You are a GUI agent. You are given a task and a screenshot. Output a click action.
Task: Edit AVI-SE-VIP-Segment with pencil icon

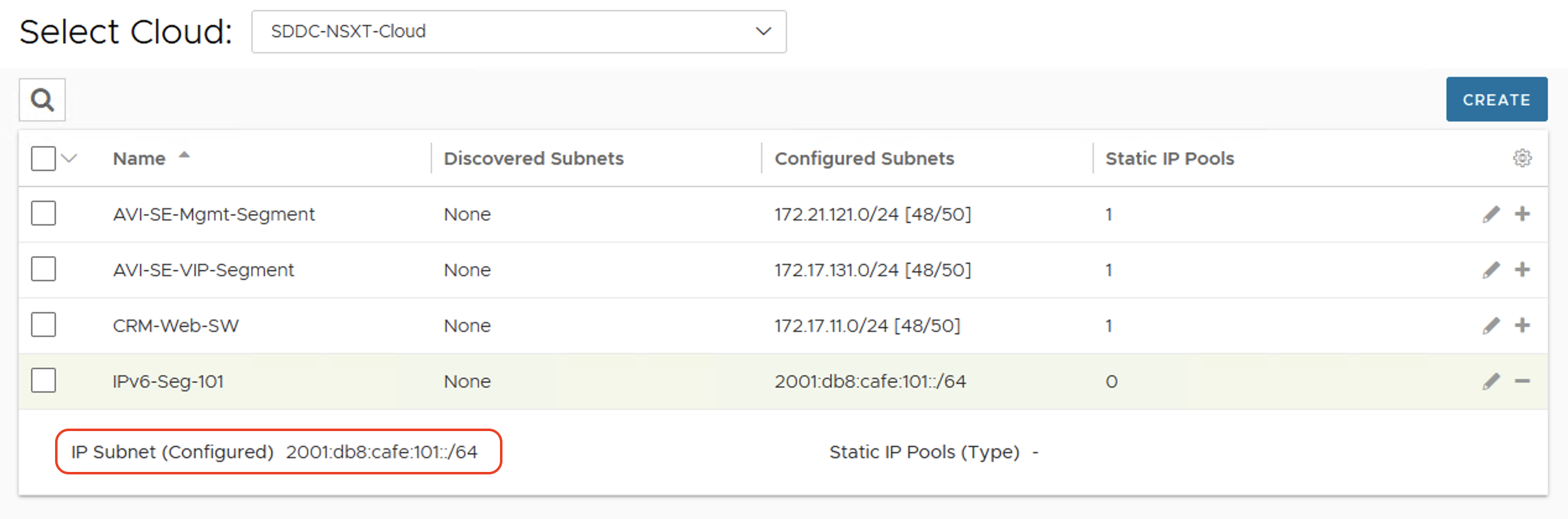tap(1491, 270)
